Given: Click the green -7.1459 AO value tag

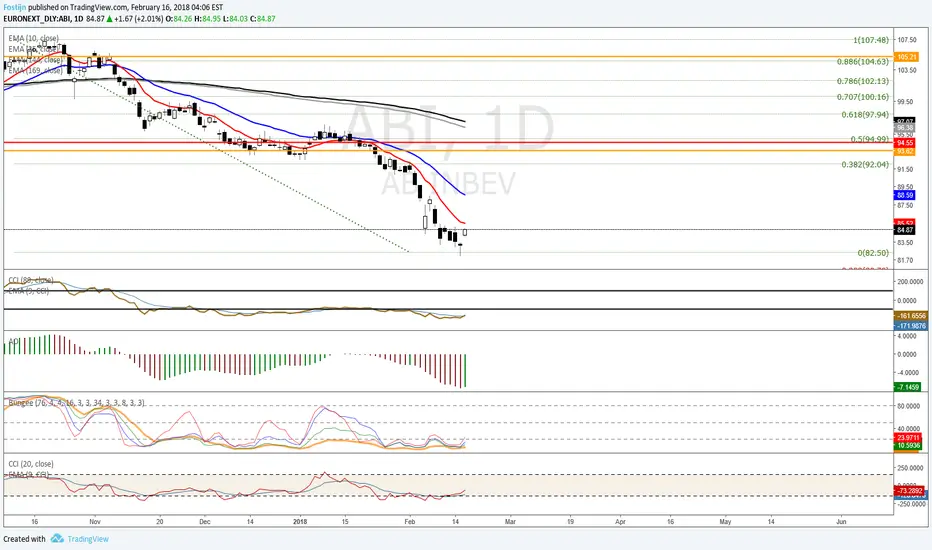Looking at the screenshot, I should [x=908, y=387].
